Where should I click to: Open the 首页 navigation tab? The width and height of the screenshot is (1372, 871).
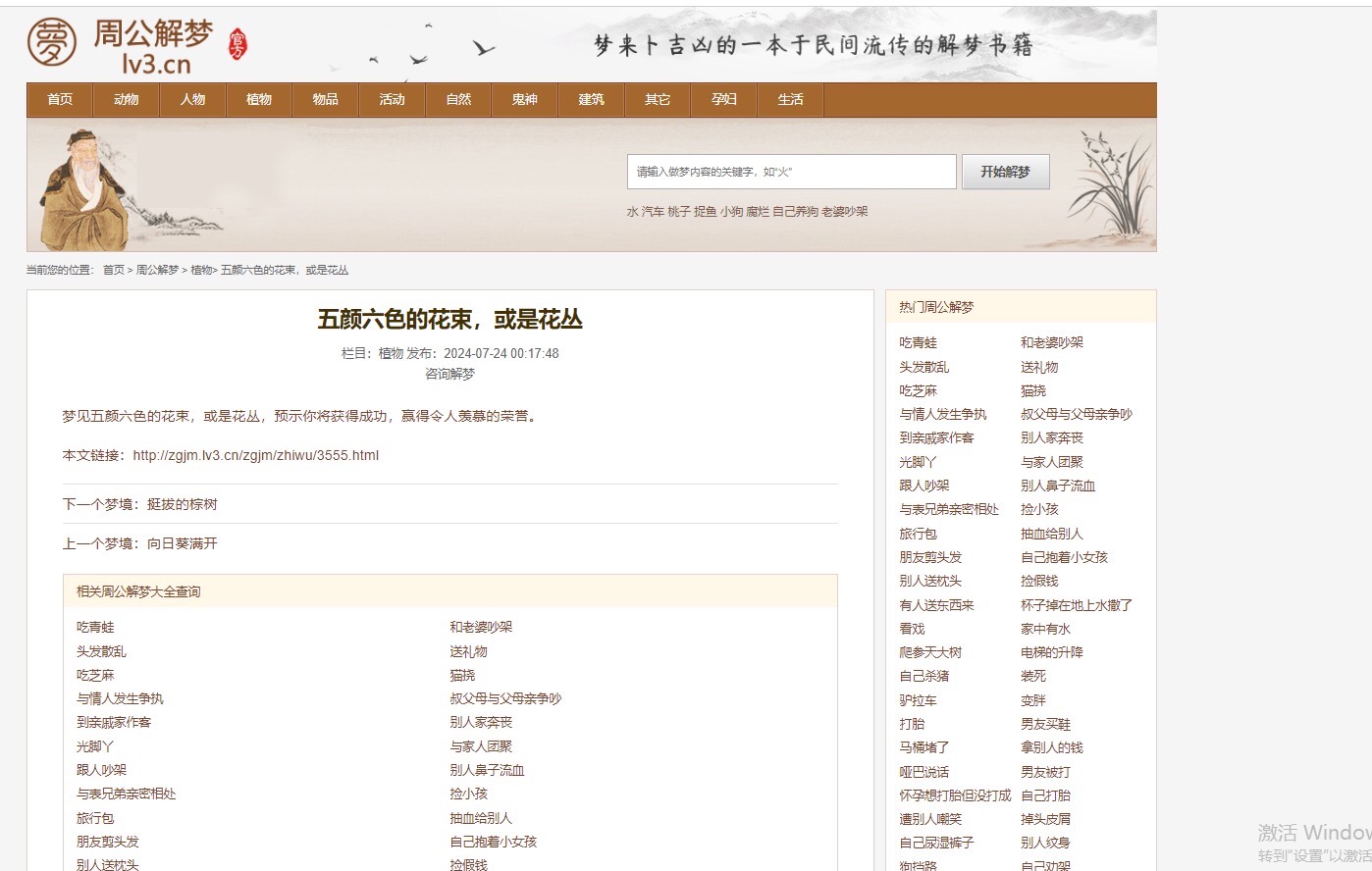[x=60, y=100]
